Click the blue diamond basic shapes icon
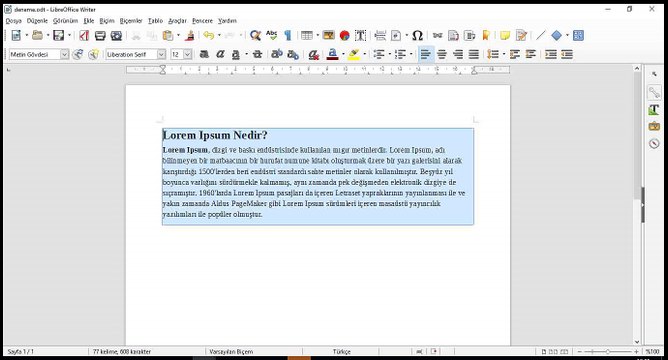The image size is (668, 360). point(556,35)
